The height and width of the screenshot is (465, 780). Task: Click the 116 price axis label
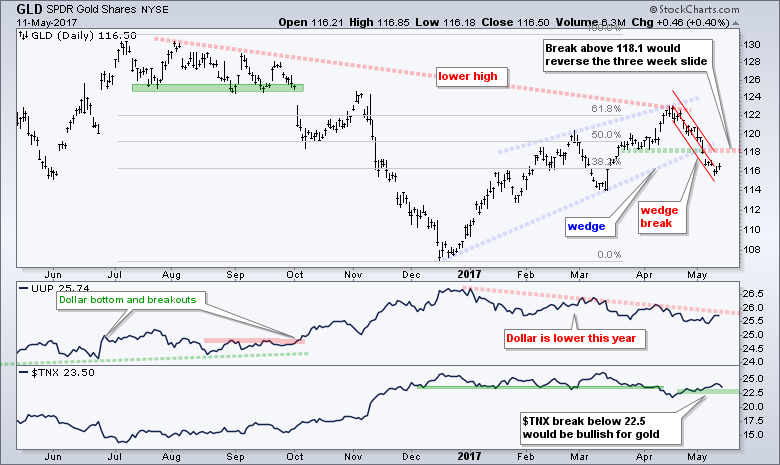(x=752, y=171)
